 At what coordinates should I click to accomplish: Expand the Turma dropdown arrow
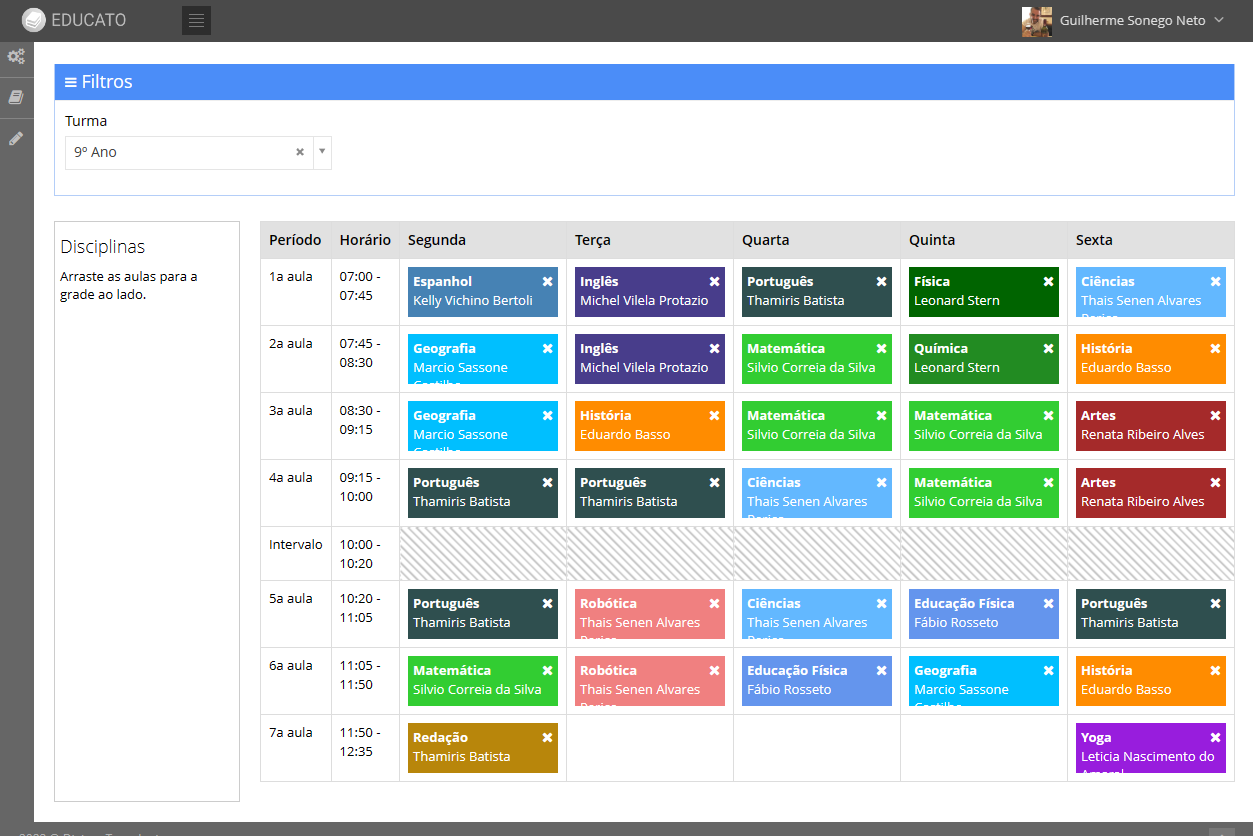point(322,153)
